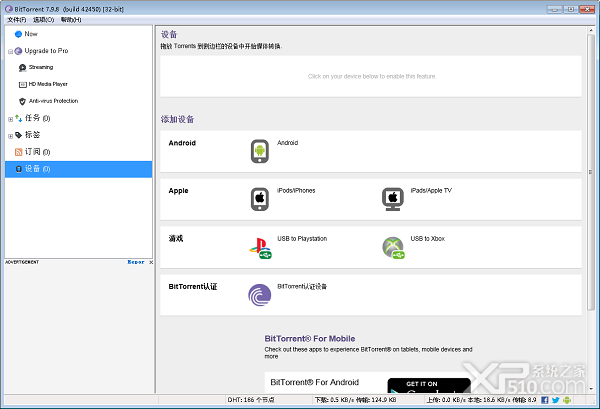Click the 任务 transfer arrows icon
The width and height of the screenshot is (600, 409).
[x=18, y=118]
